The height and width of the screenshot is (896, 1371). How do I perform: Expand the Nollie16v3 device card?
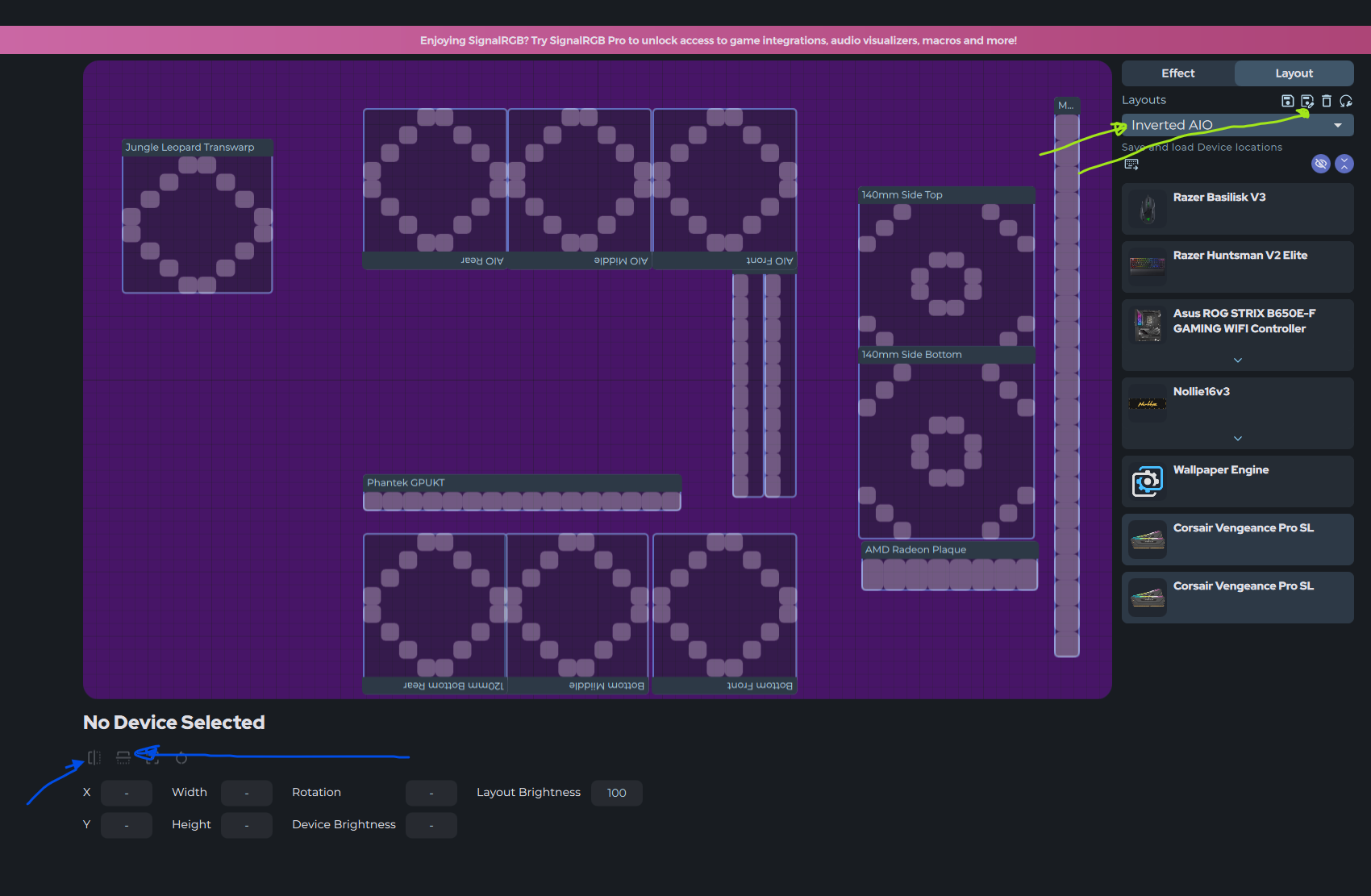[x=1238, y=438]
